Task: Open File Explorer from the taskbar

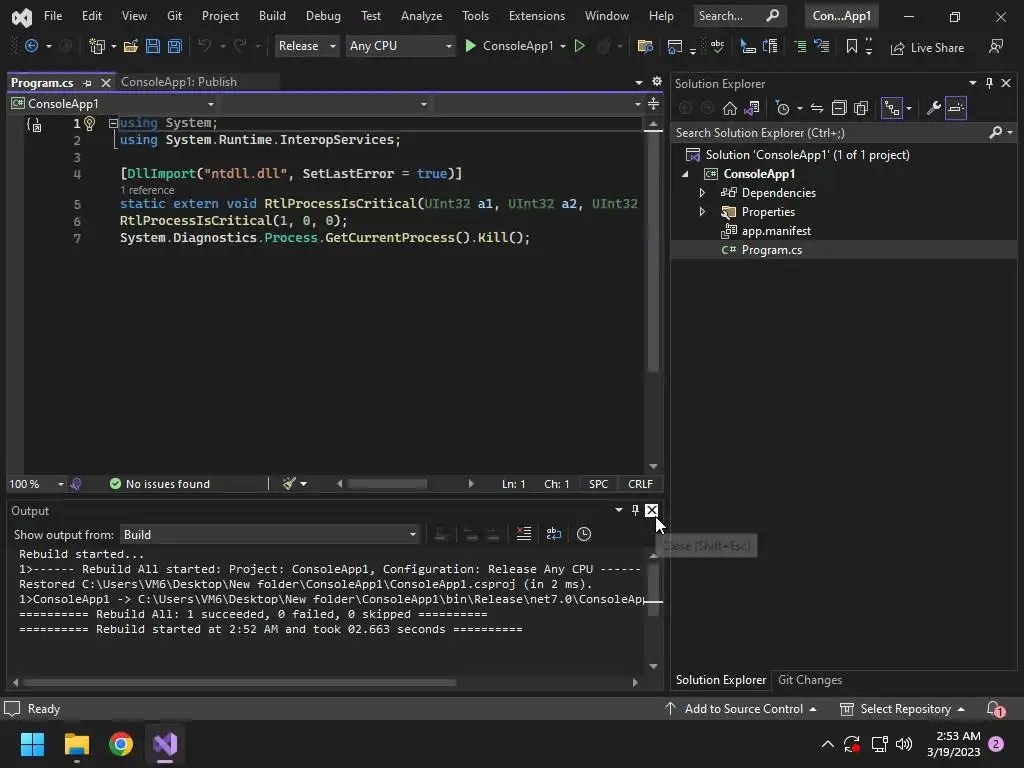Action: pos(76,744)
